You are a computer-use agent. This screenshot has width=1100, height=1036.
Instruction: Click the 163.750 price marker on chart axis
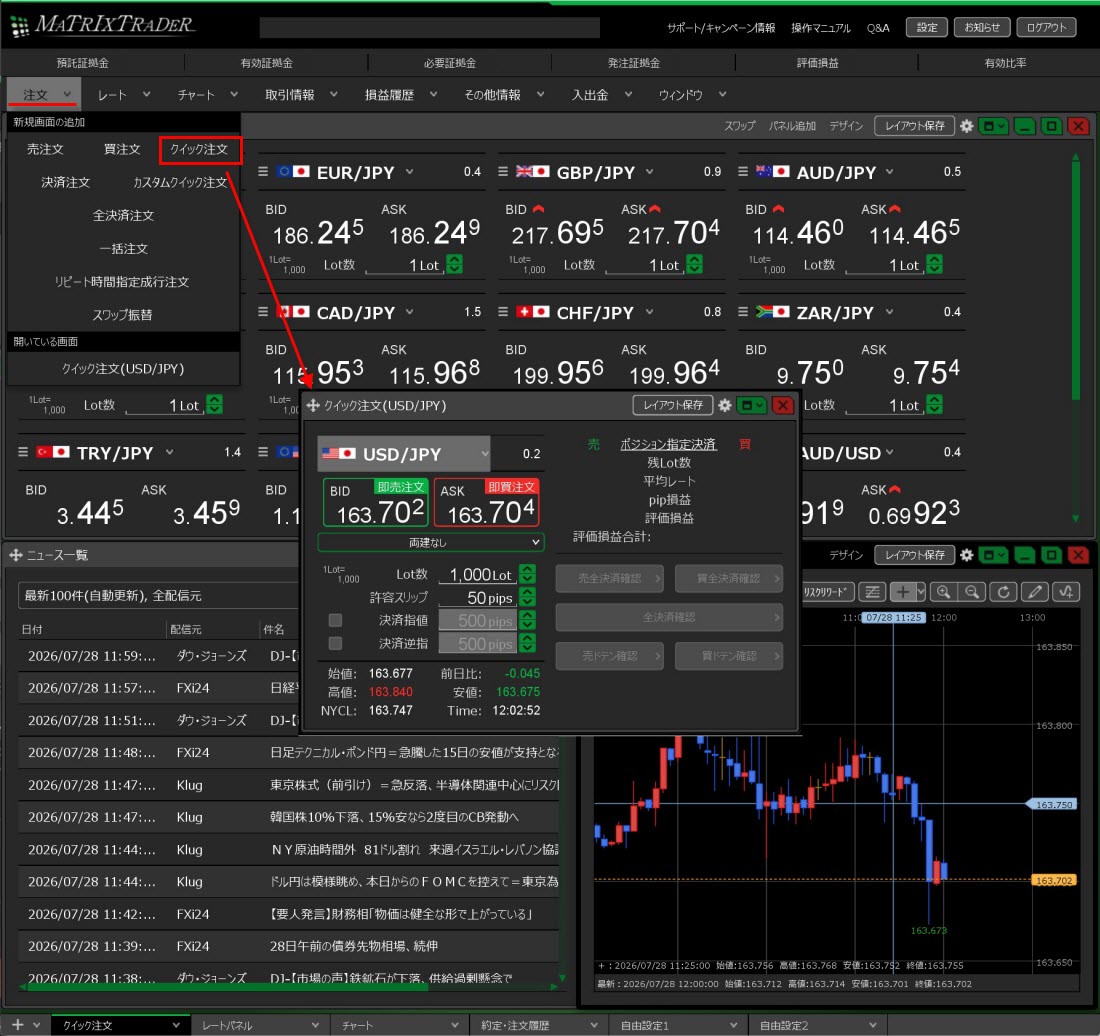[1054, 805]
